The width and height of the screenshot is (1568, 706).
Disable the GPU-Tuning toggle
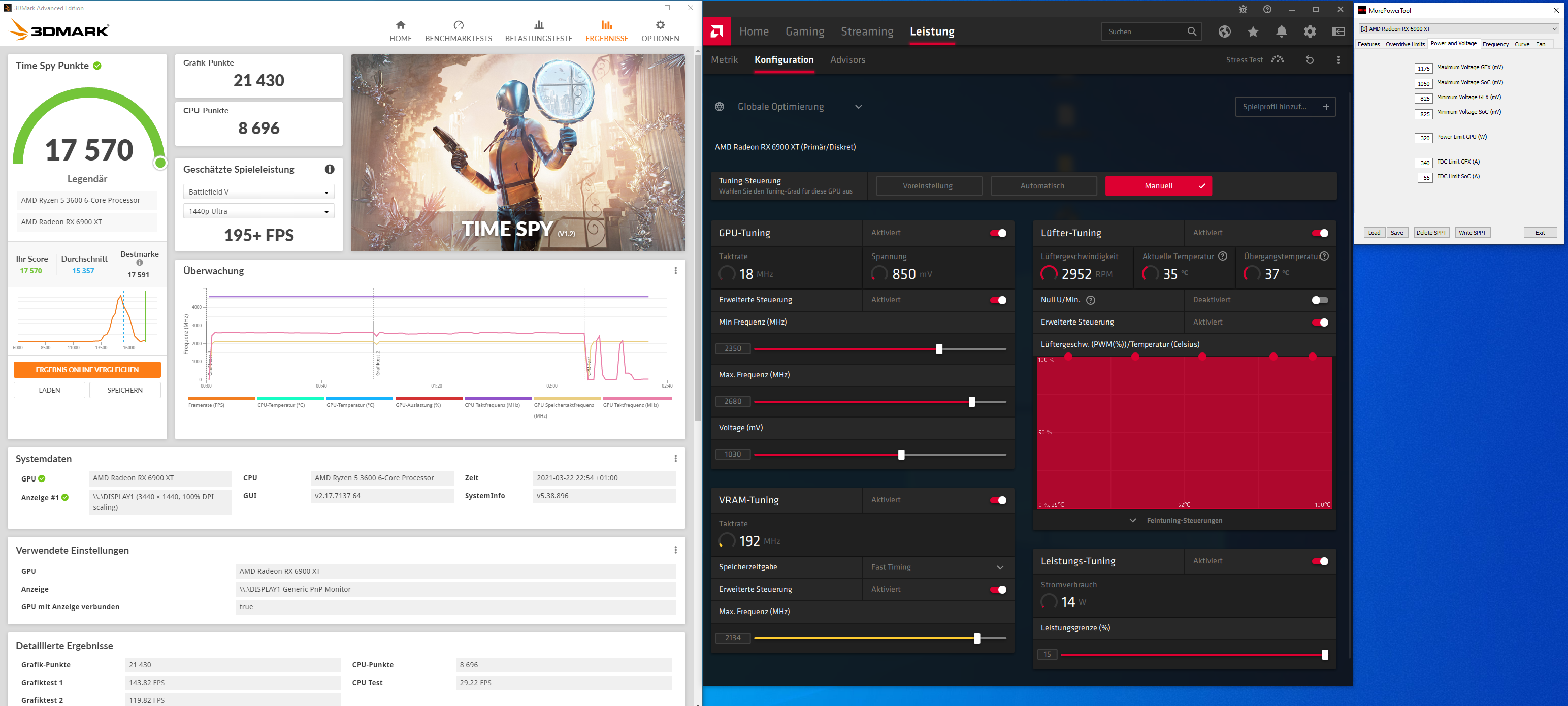tap(998, 233)
